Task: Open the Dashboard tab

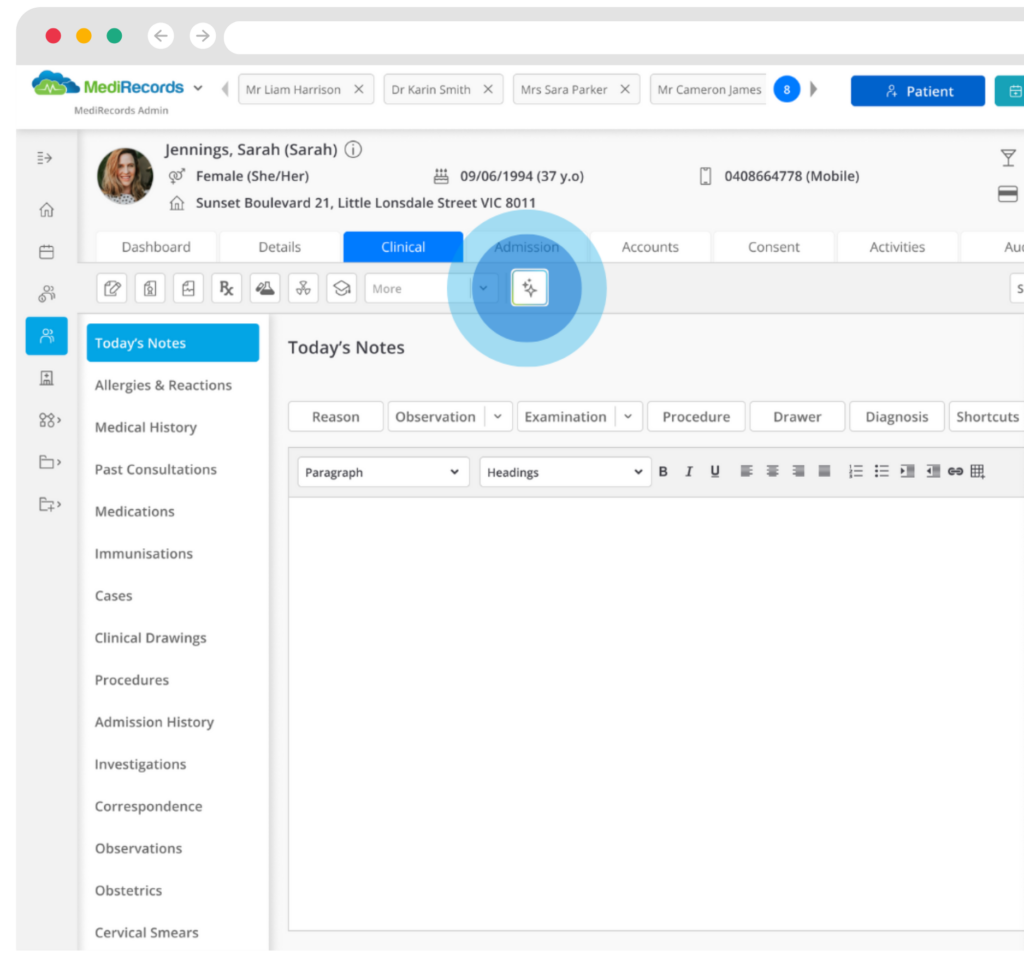Action: tap(156, 247)
